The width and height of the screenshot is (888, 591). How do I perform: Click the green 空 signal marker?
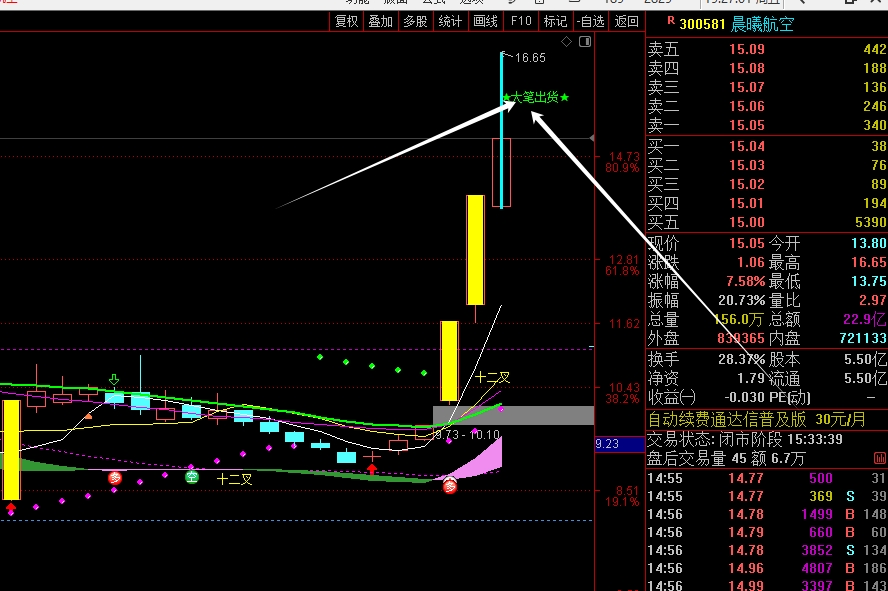192,477
